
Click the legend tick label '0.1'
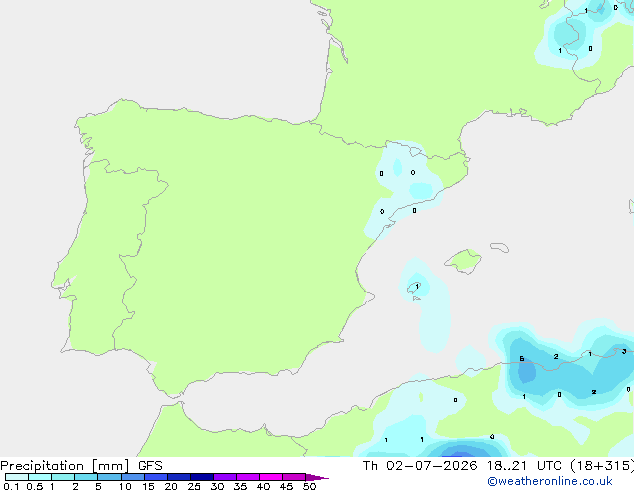click(11, 486)
